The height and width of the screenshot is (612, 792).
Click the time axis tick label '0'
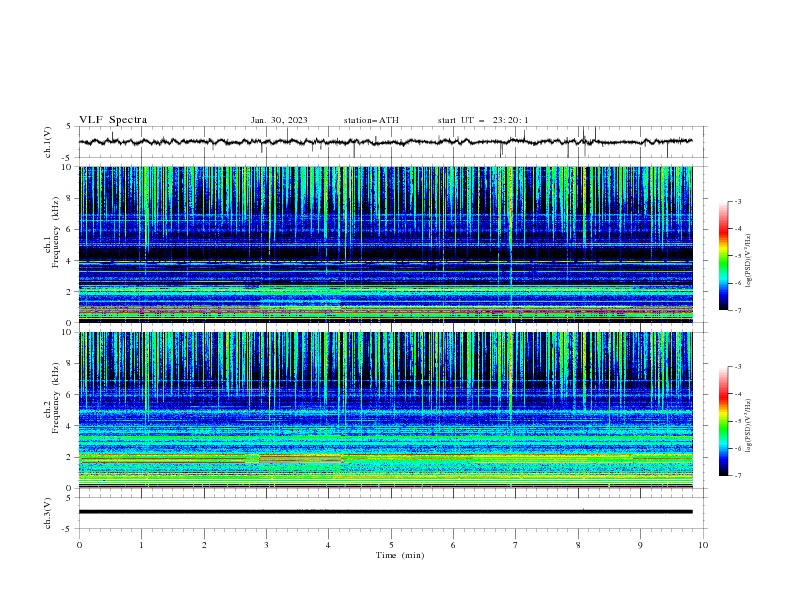(x=79, y=545)
